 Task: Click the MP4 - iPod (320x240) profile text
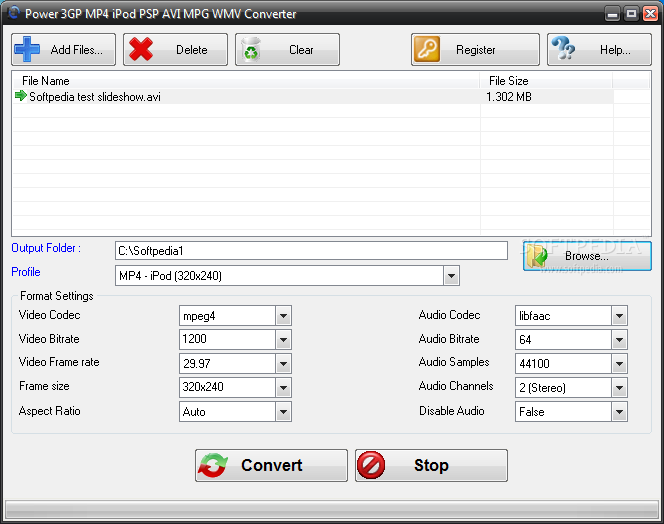click(170, 276)
